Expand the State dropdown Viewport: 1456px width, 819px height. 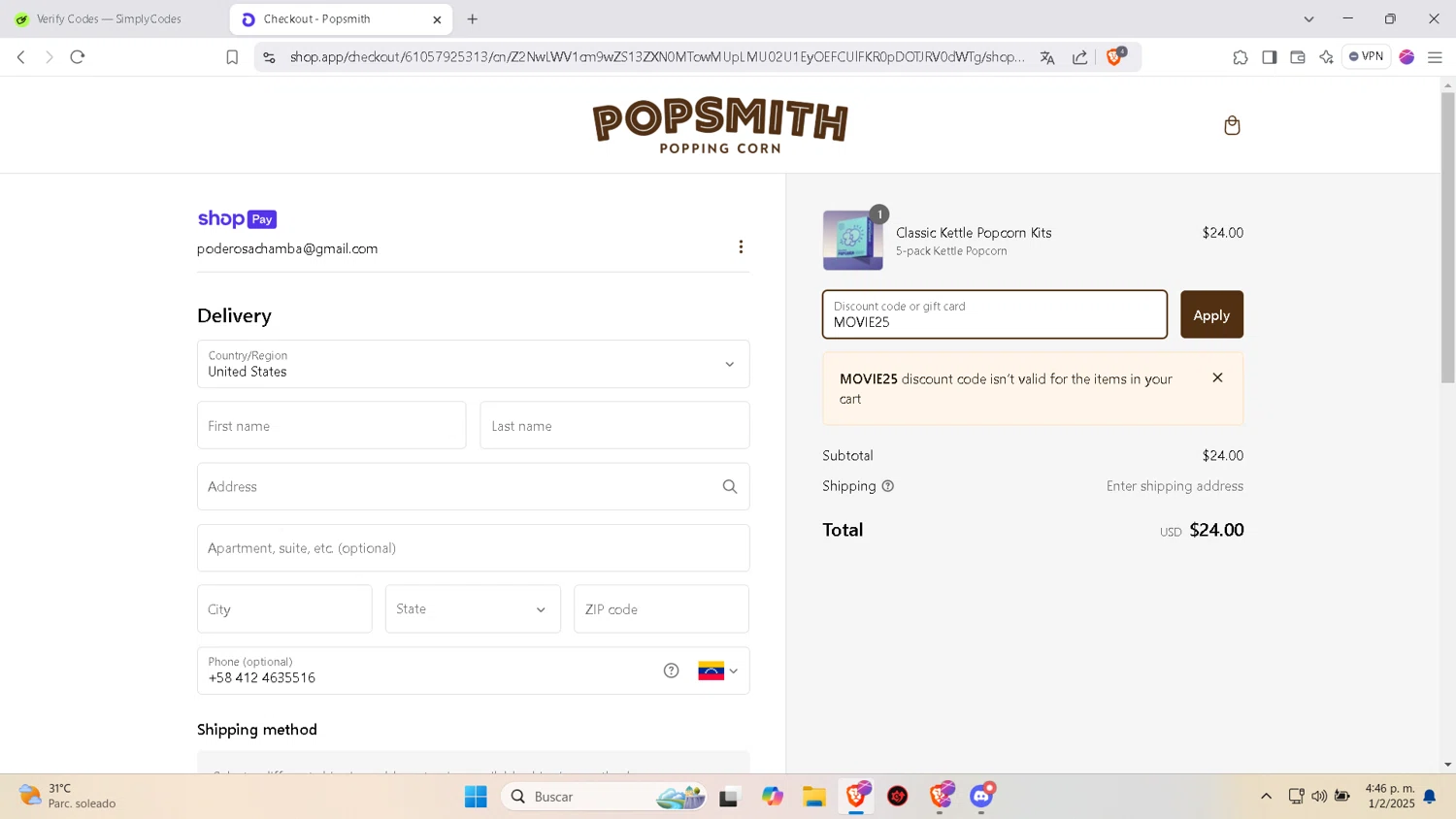point(473,609)
